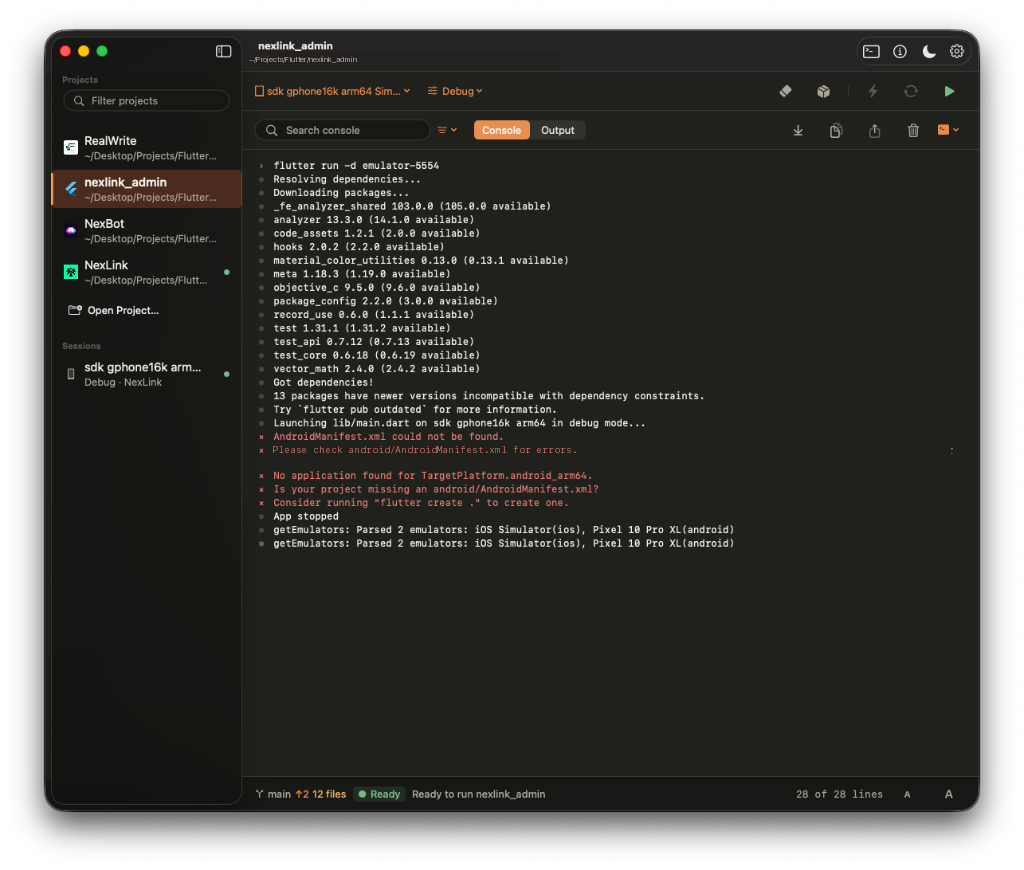Run the app with green play button

(x=950, y=91)
